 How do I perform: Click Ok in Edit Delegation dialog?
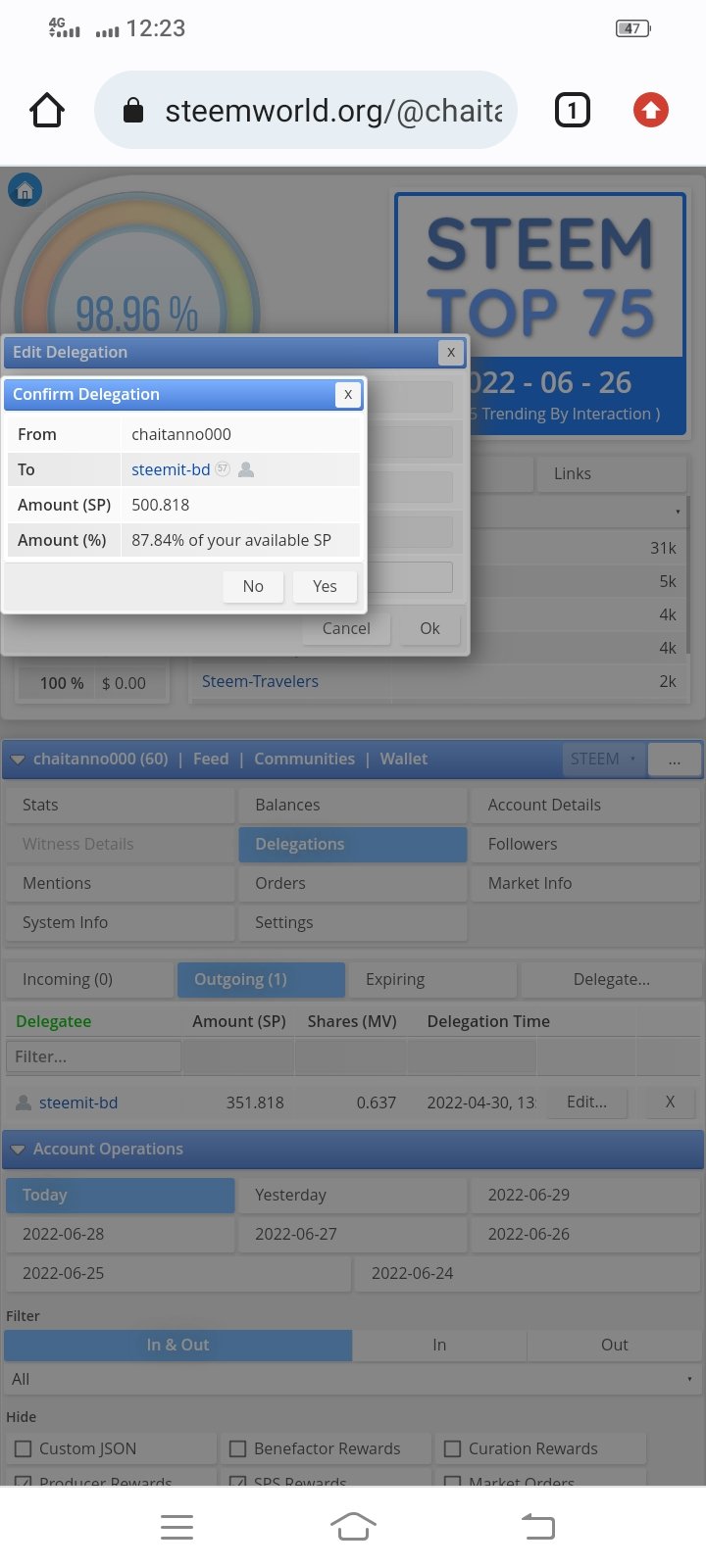(429, 628)
